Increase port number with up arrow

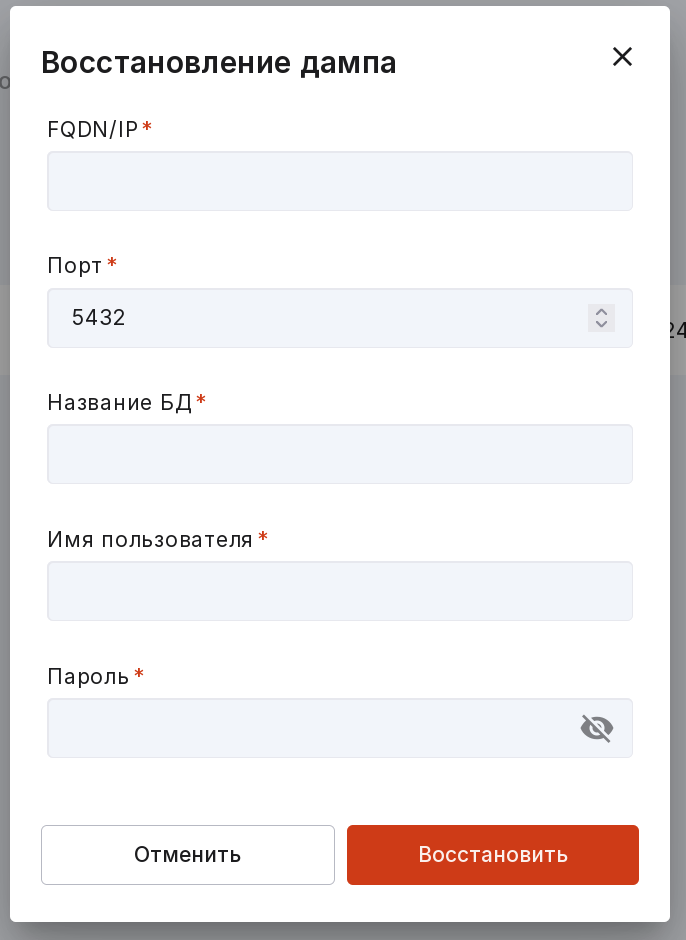pyautogui.click(x=601, y=311)
